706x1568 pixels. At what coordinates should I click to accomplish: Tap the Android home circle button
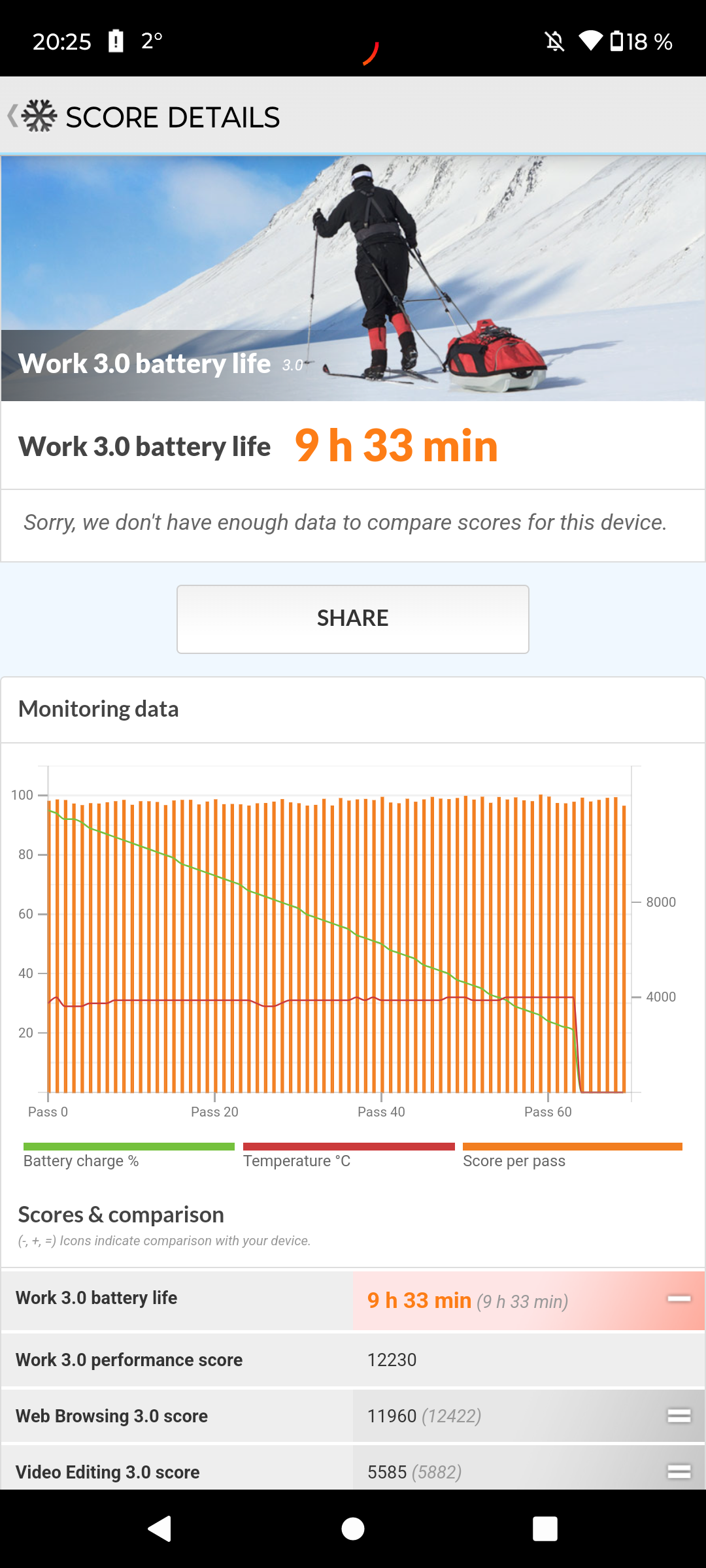click(353, 1529)
